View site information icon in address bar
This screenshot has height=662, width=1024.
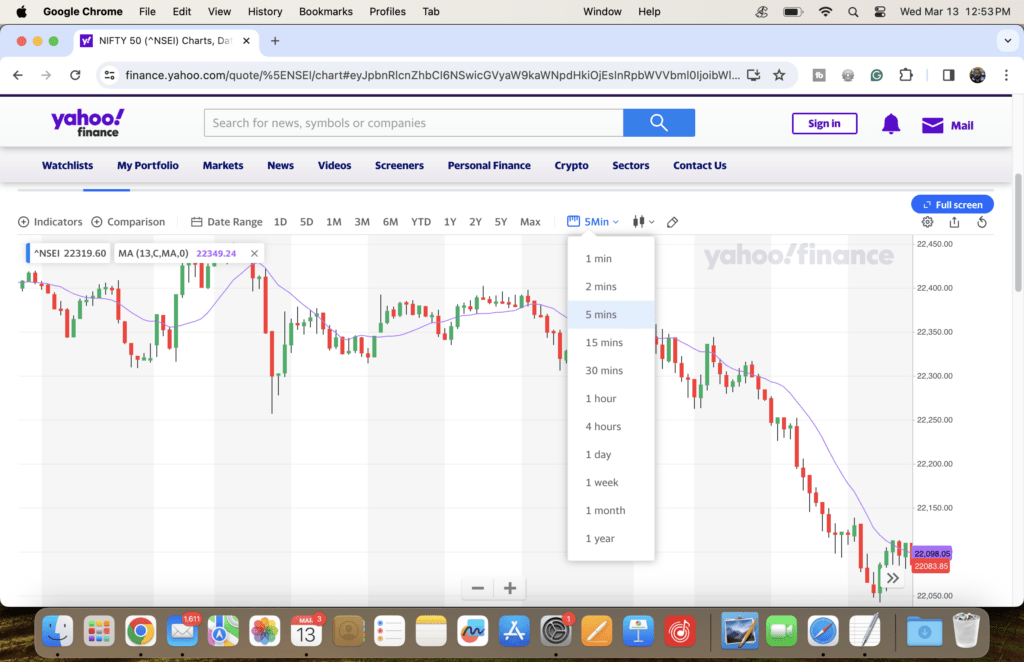click(110, 75)
